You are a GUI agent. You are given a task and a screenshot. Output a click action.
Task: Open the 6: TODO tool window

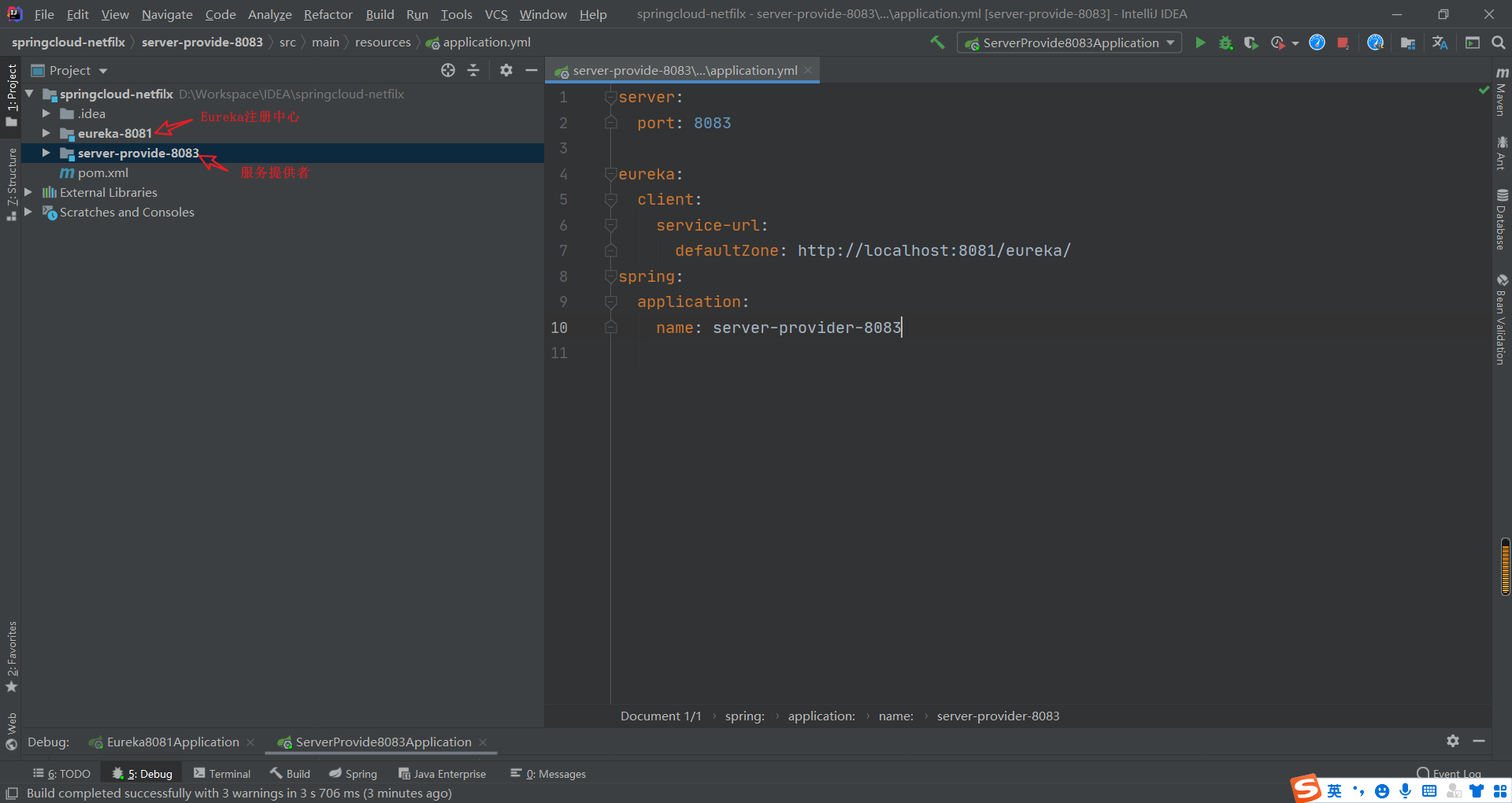pyautogui.click(x=61, y=774)
